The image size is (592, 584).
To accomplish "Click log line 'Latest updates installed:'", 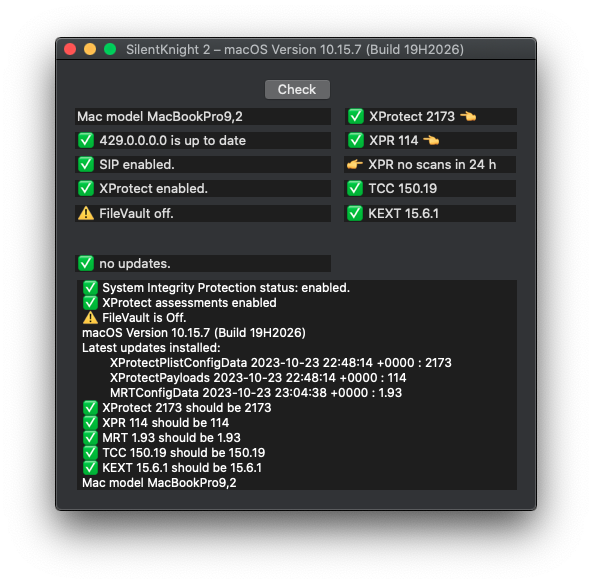I will point(151,348).
